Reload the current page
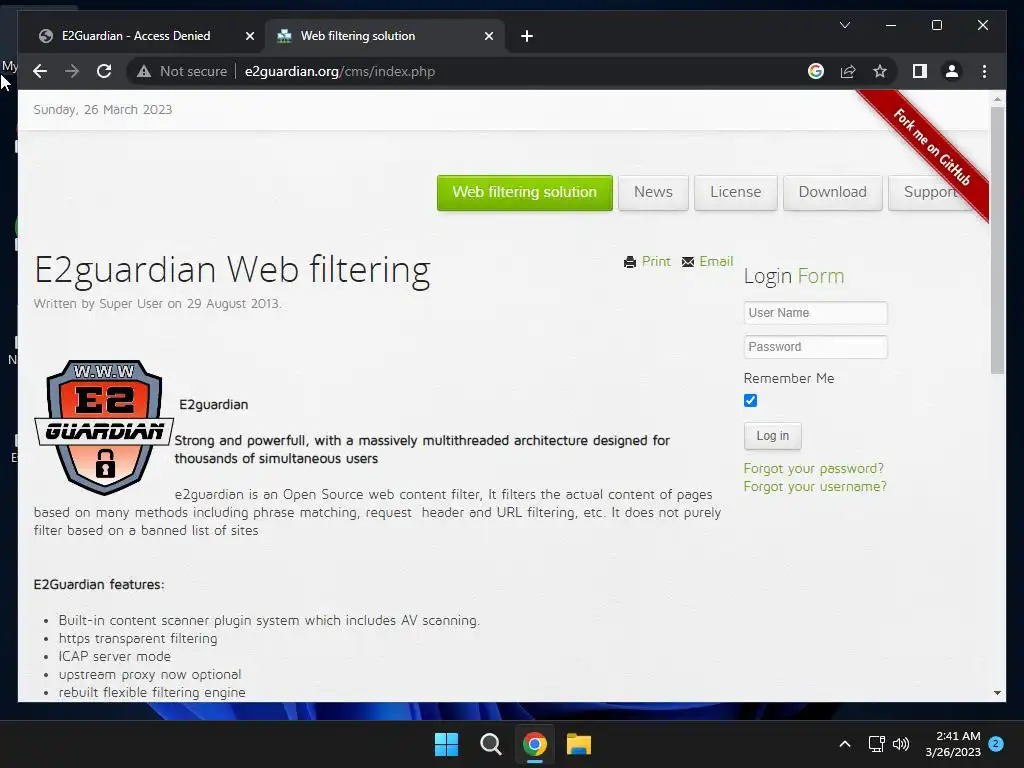This screenshot has width=1024, height=768. pos(104,71)
